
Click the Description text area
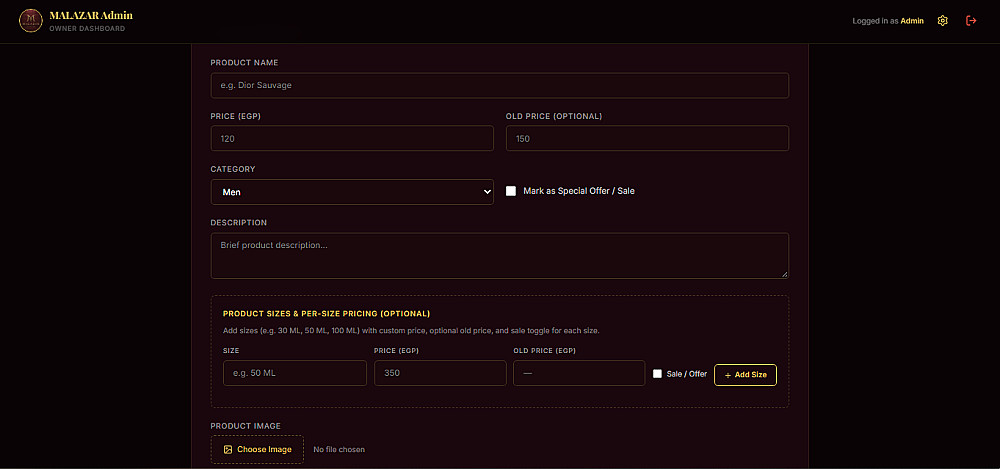click(x=500, y=256)
